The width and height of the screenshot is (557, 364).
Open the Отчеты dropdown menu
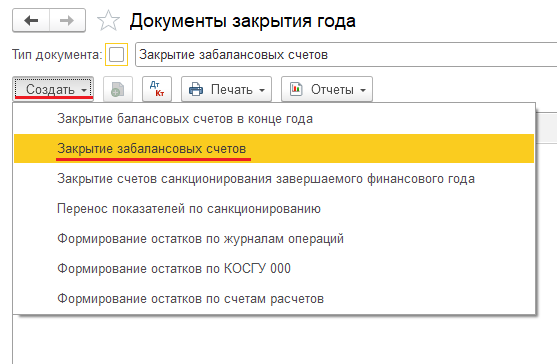pos(327,89)
